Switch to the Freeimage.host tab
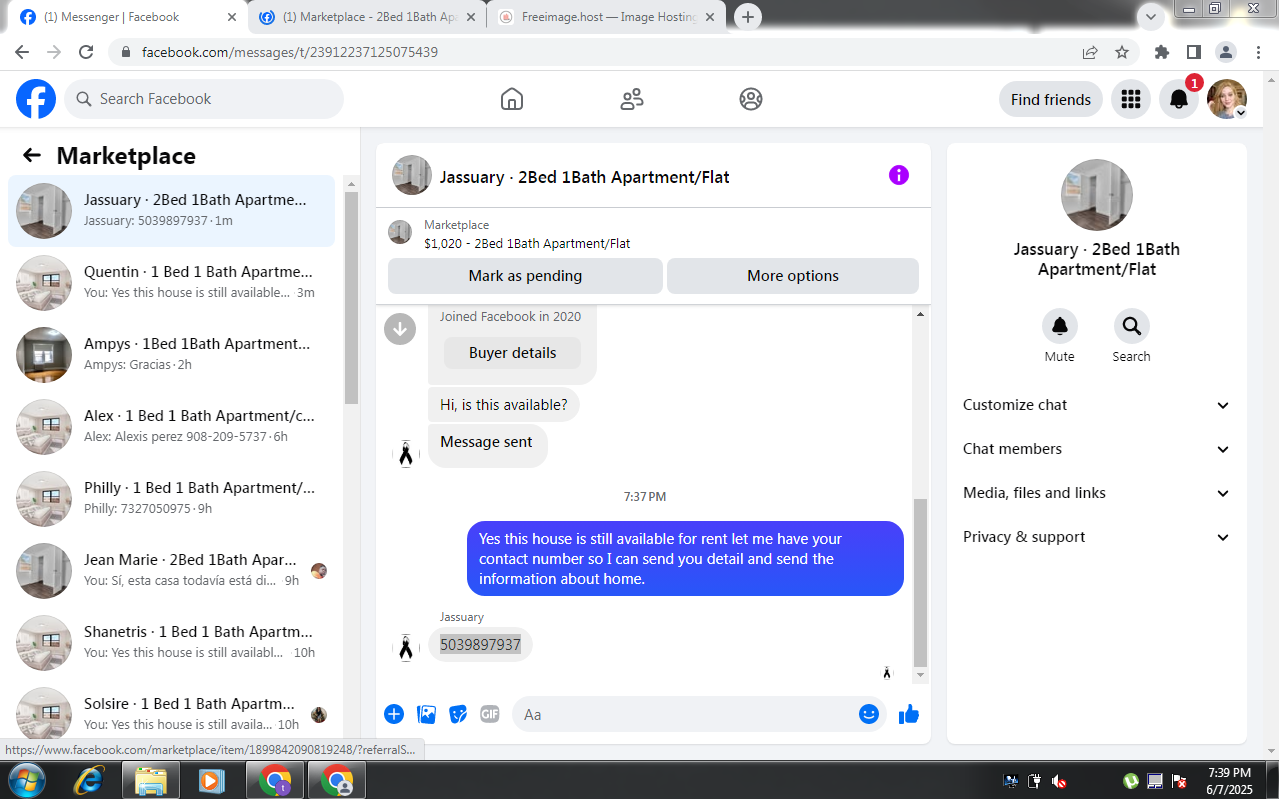The image size is (1279, 799). (607, 17)
